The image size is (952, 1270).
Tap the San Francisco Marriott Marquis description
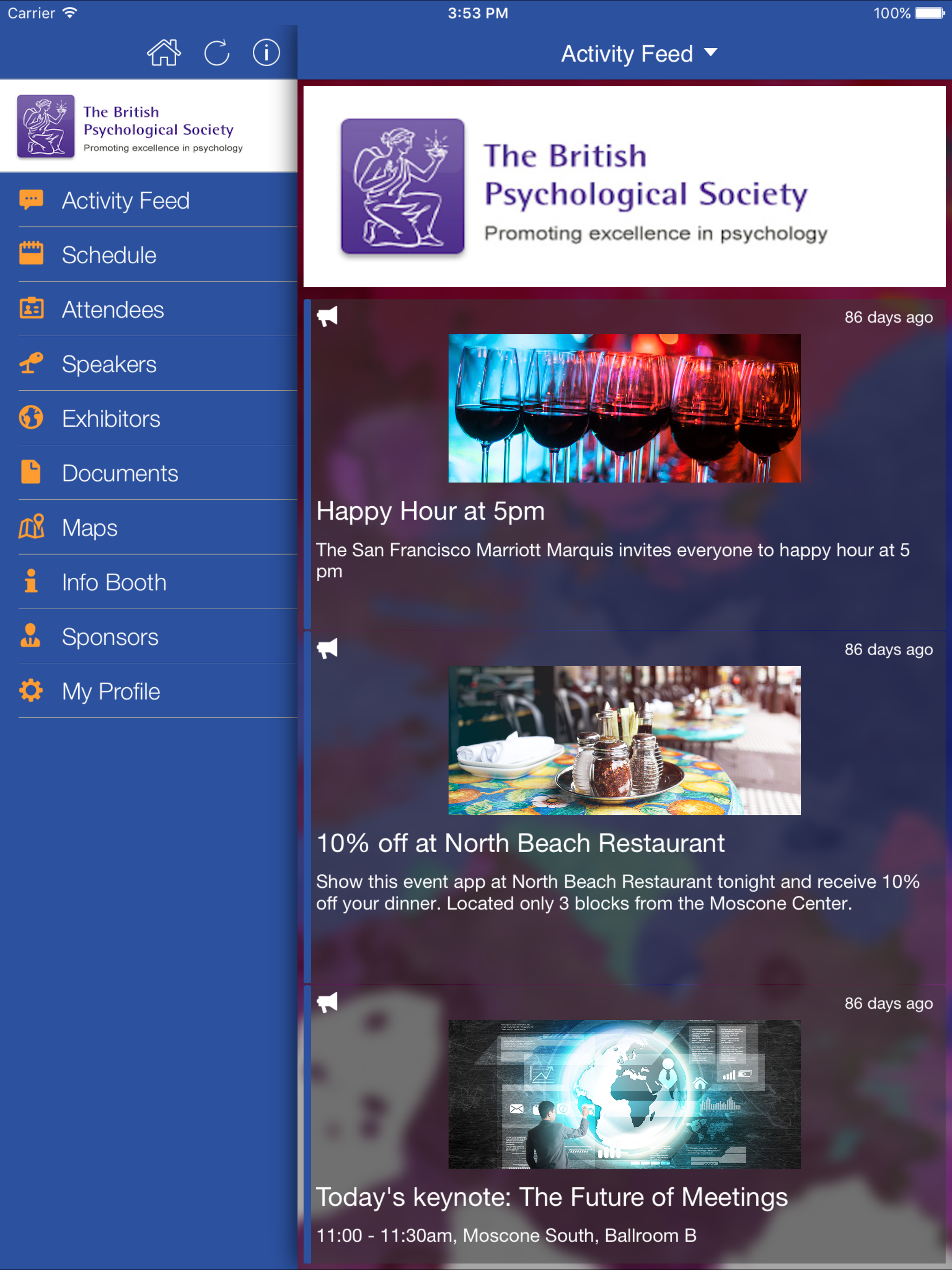pyautogui.click(x=613, y=560)
